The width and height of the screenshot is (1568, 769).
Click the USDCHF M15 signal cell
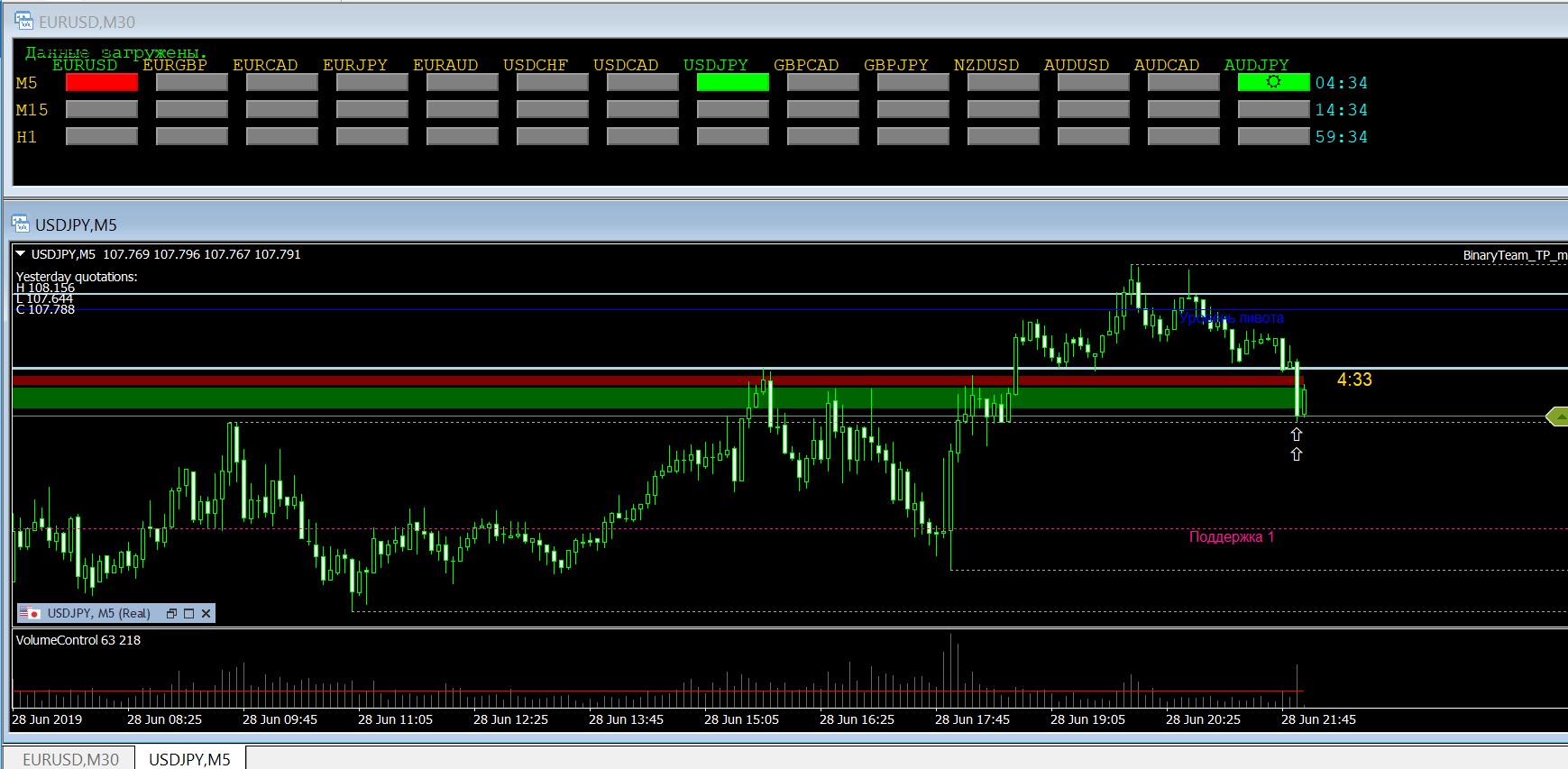553,110
